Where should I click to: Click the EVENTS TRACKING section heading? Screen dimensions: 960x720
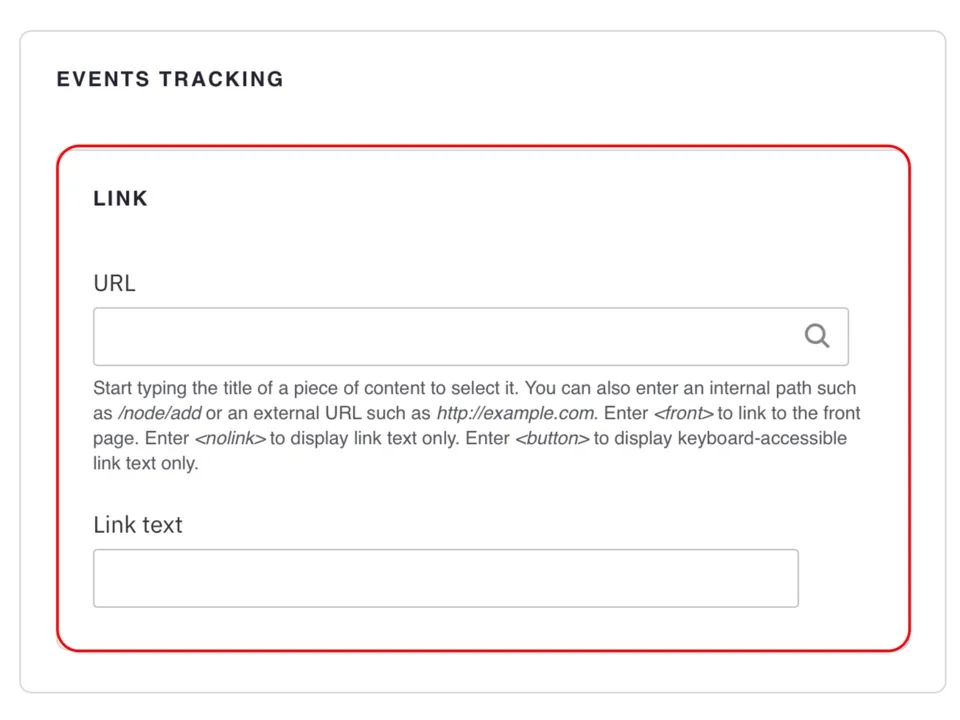[x=170, y=79]
